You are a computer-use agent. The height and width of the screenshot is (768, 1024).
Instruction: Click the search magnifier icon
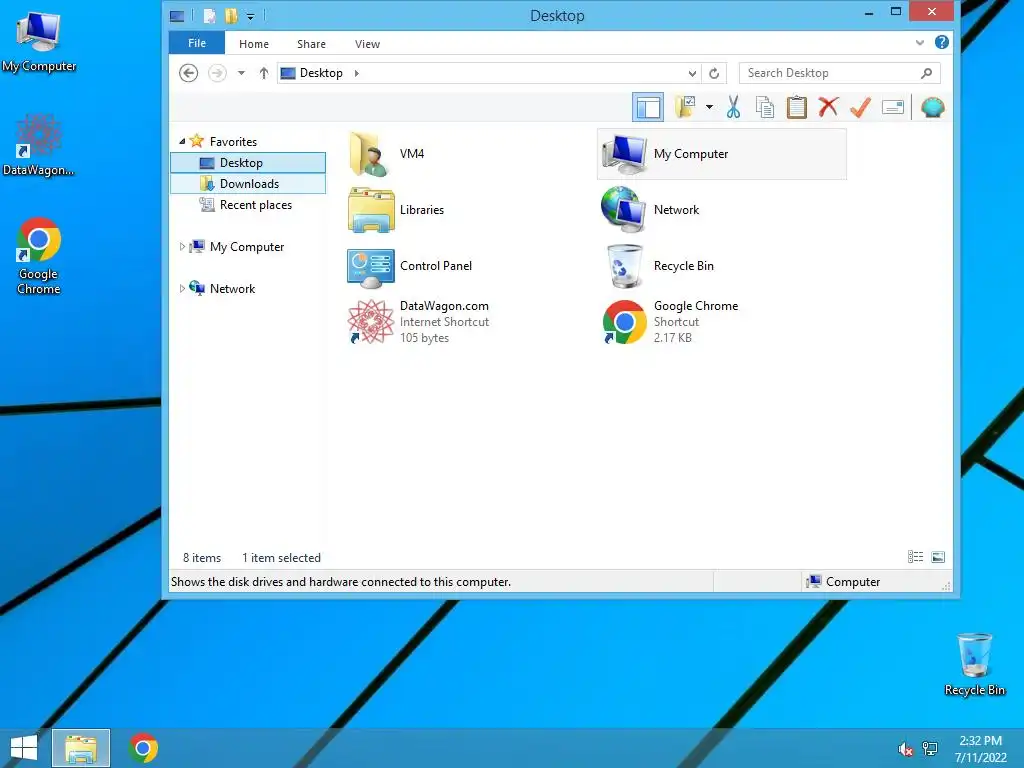pos(926,73)
